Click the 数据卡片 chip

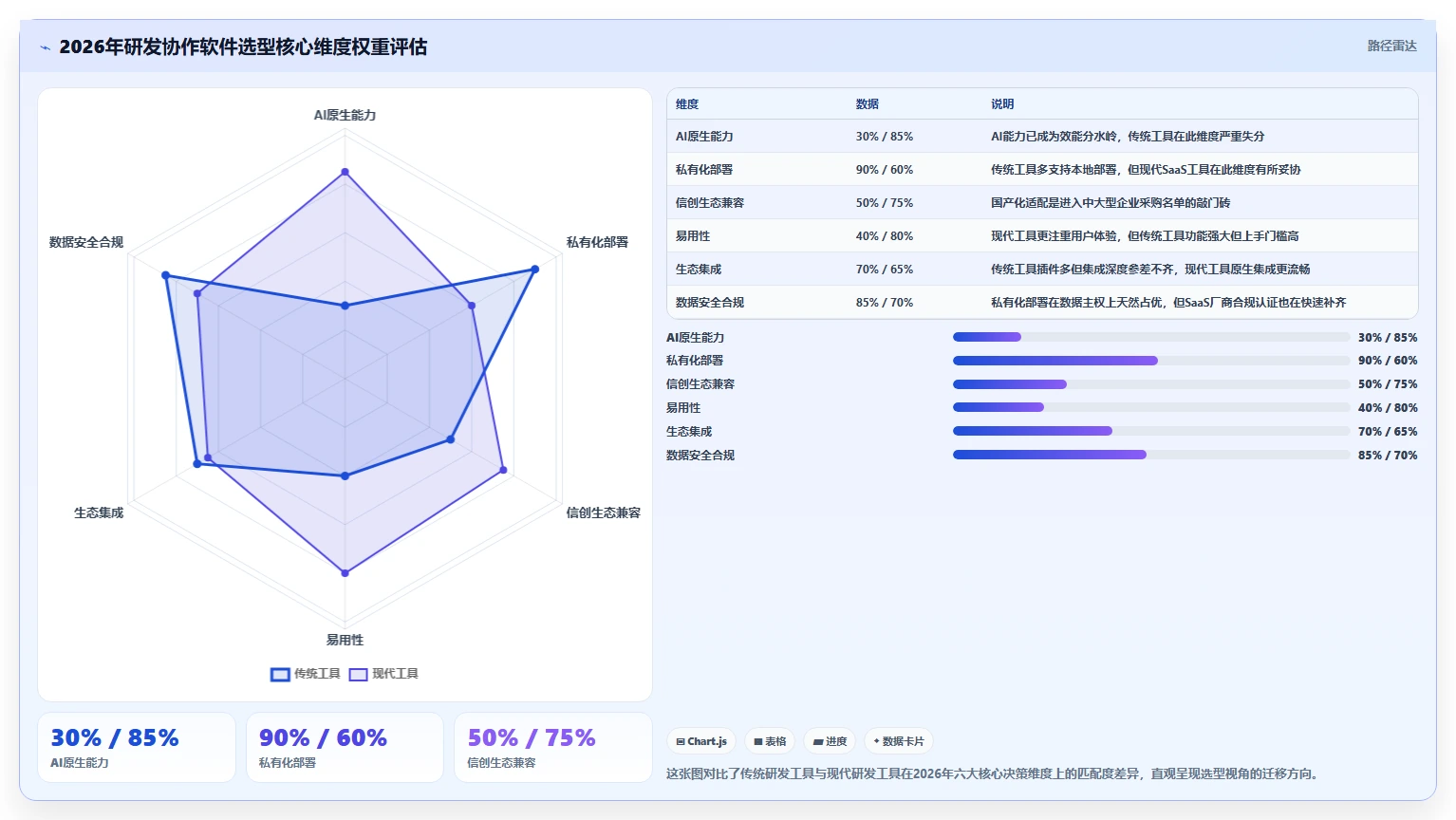click(x=899, y=741)
